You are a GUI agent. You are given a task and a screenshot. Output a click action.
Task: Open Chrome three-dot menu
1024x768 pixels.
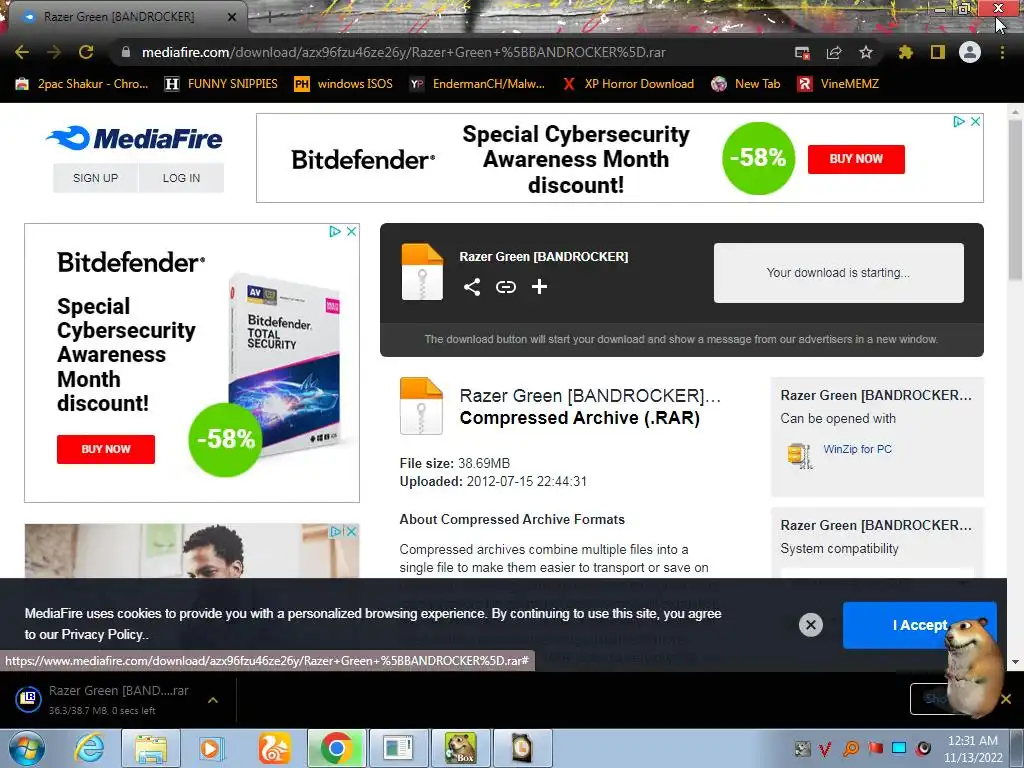1002,52
